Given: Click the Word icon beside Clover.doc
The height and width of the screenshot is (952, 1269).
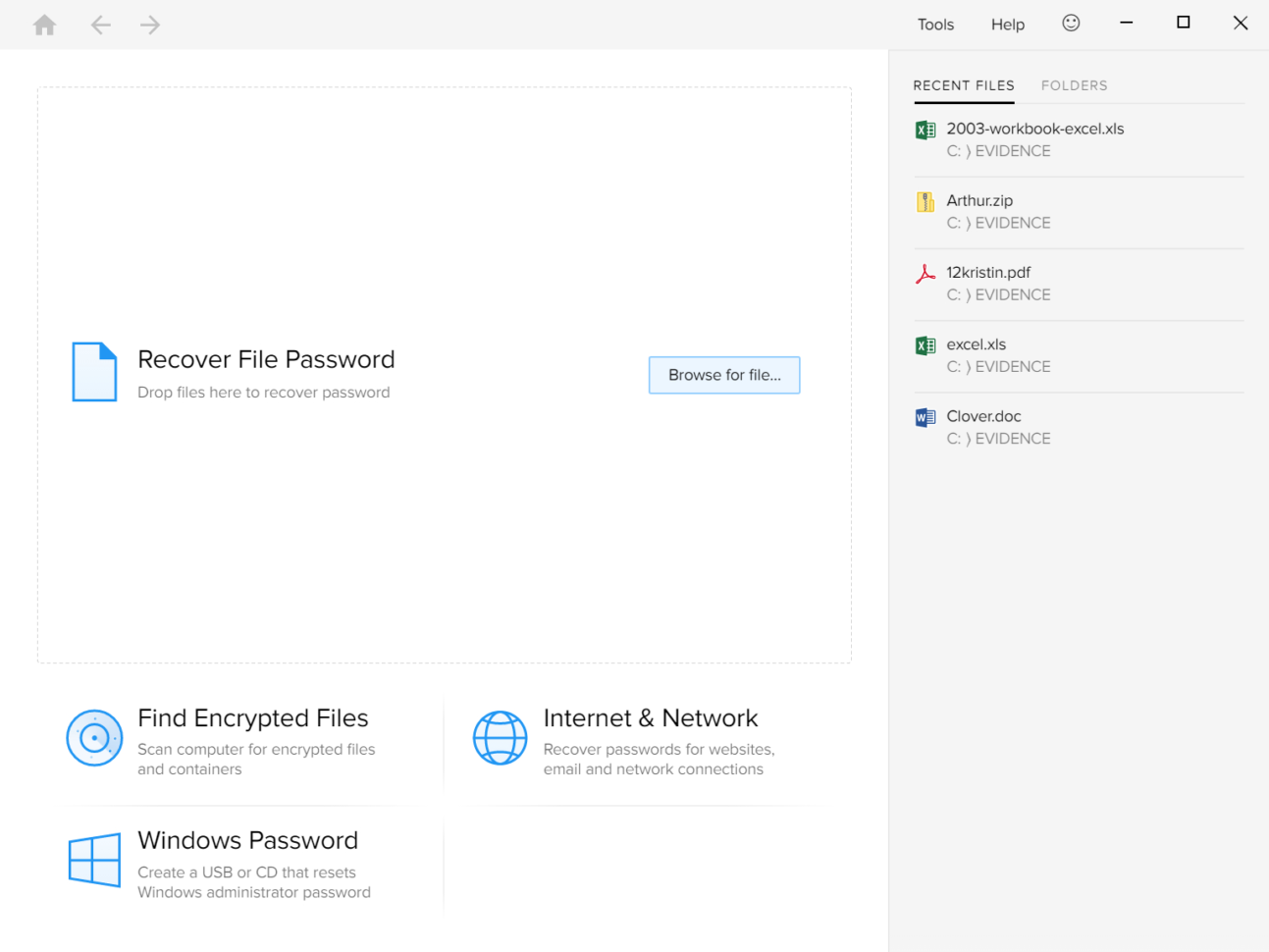Looking at the screenshot, I should (924, 416).
